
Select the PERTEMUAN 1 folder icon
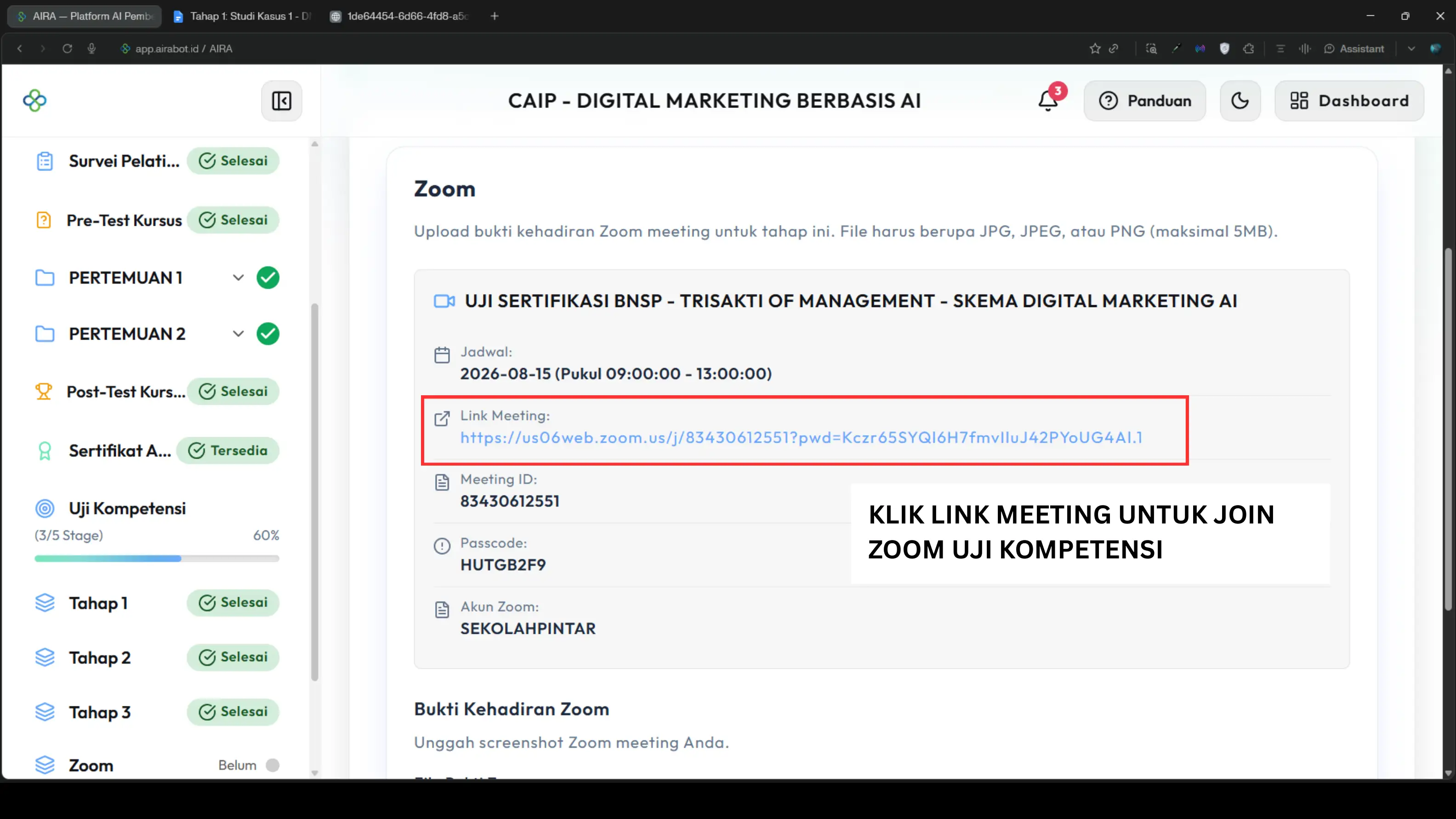45,278
